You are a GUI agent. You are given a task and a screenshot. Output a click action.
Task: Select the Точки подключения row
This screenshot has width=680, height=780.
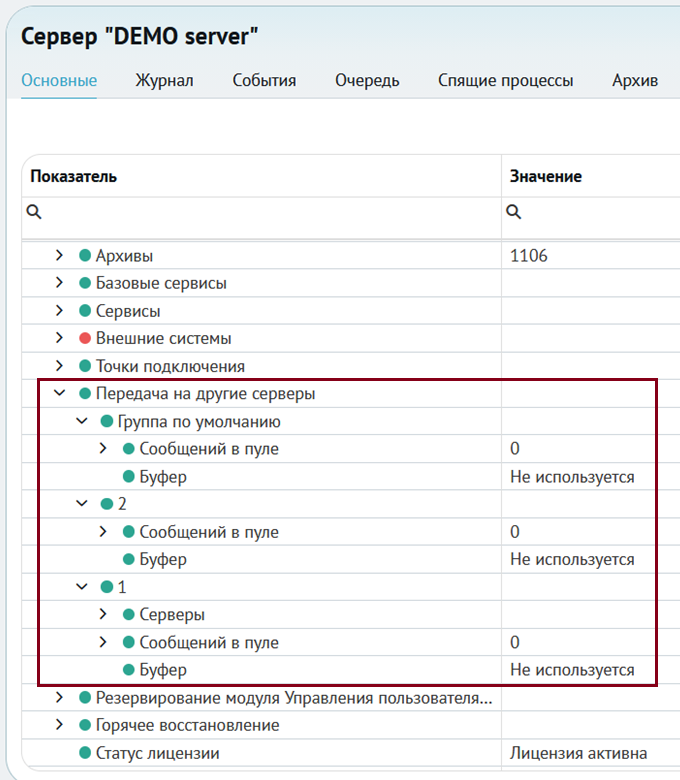262,366
